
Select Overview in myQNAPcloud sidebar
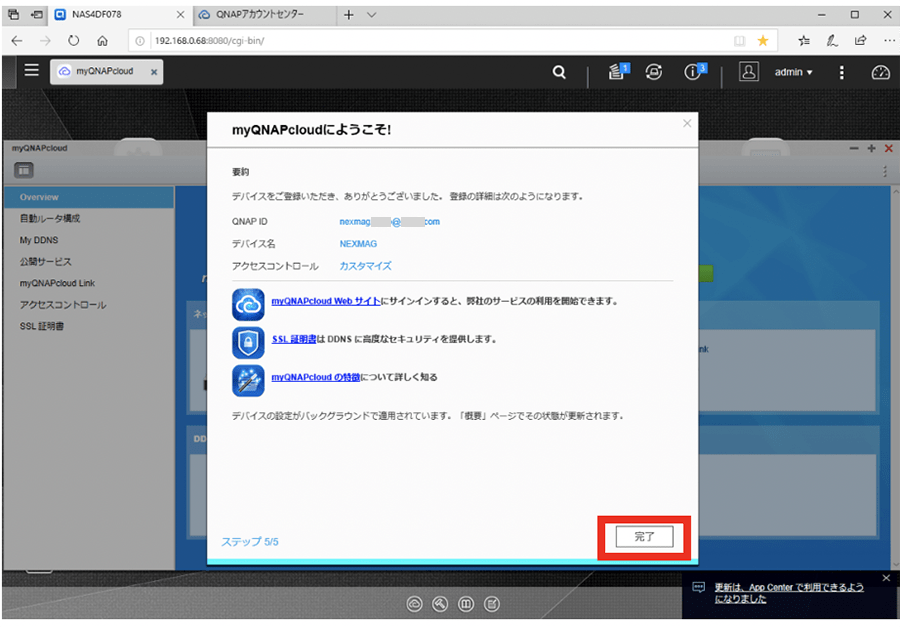[89, 197]
